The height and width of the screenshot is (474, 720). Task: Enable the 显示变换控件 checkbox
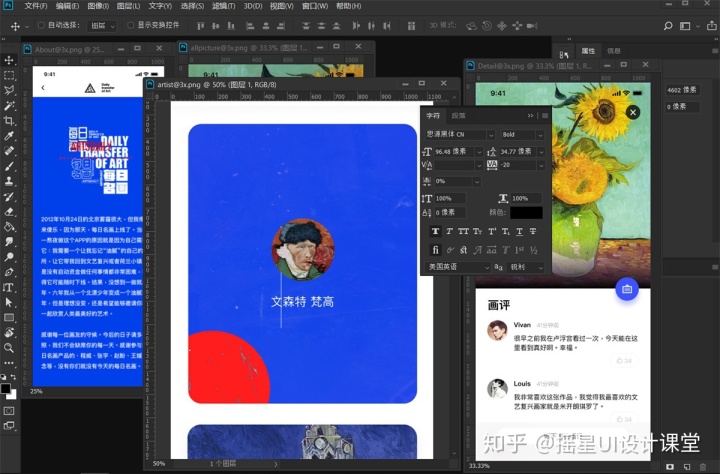pos(130,25)
